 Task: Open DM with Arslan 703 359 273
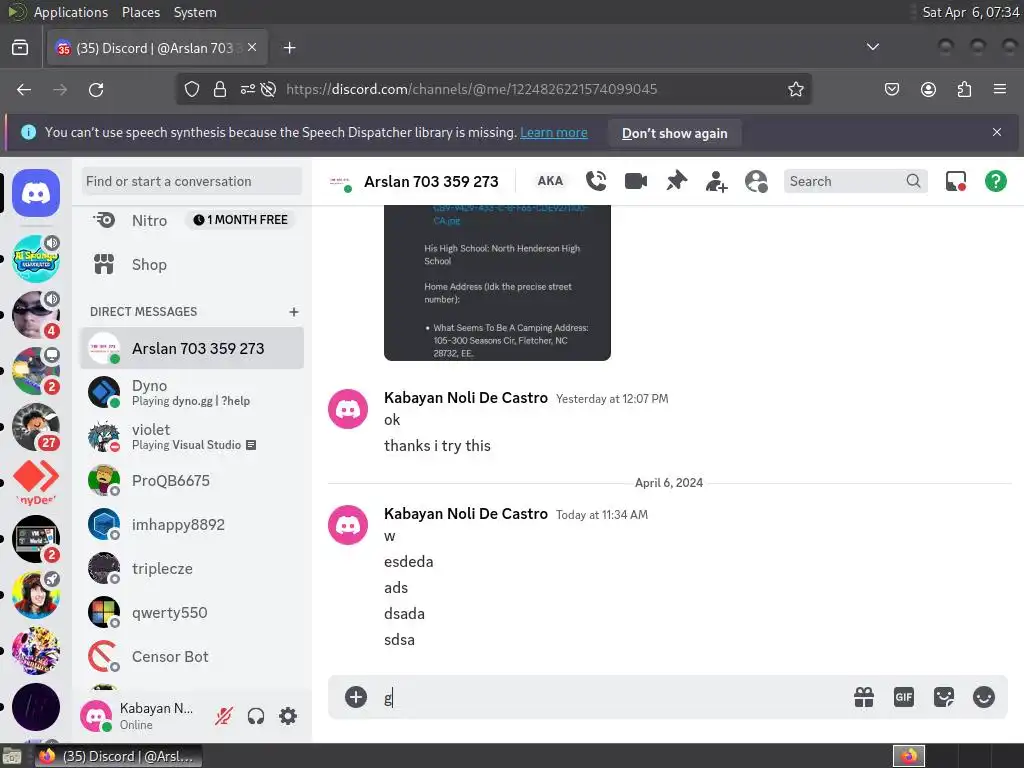click(192, 348)
